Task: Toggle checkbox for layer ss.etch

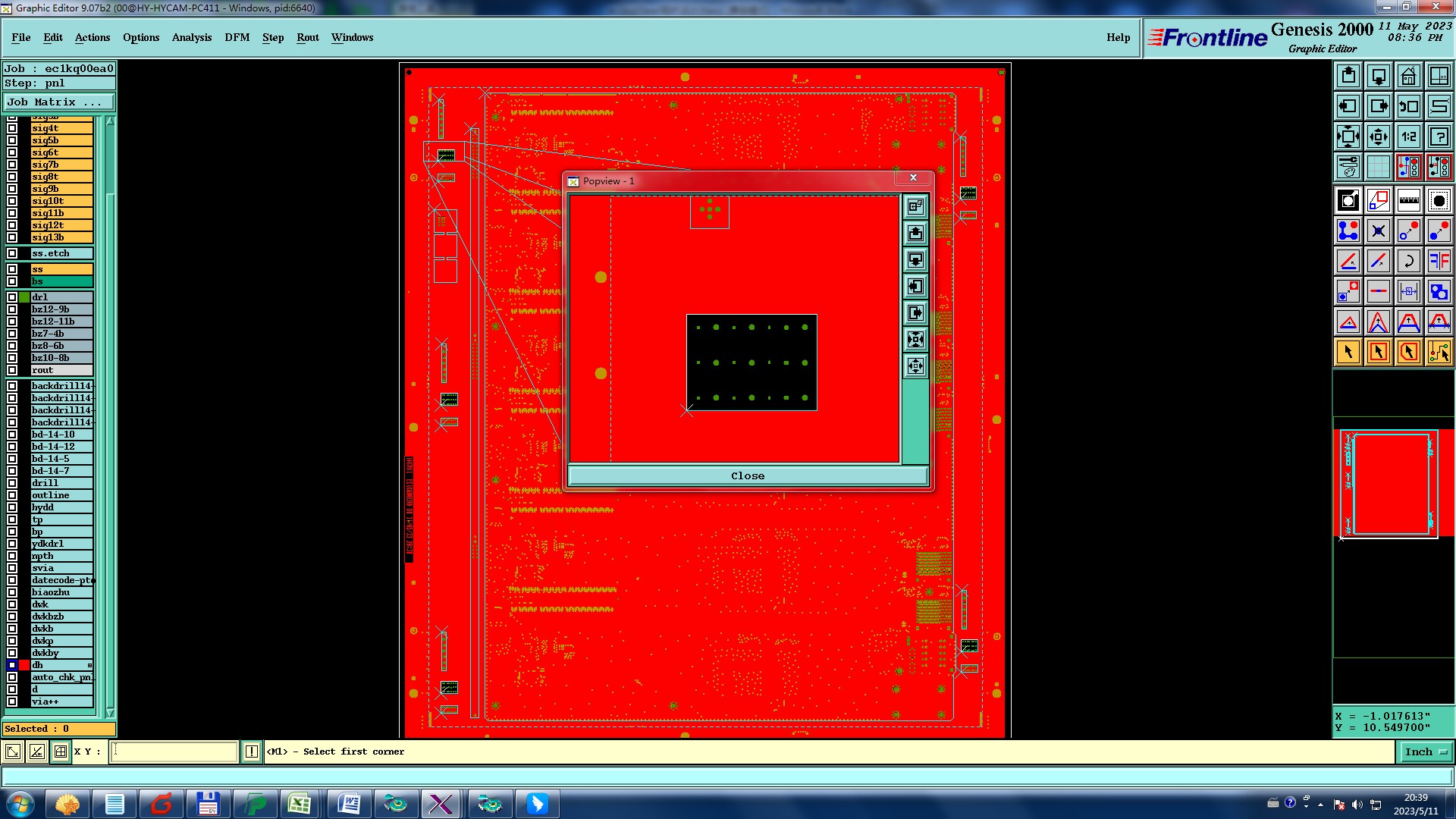Action: pos(12,253)
